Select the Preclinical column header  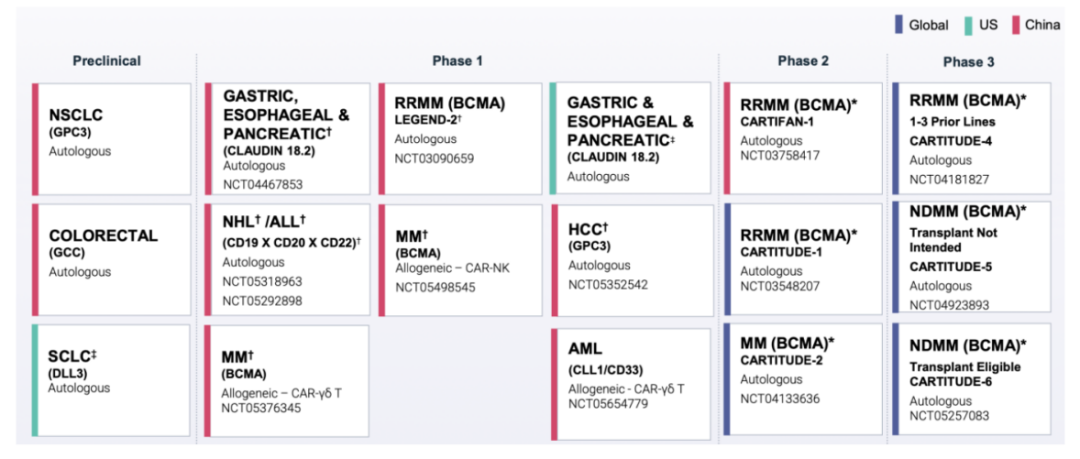[x=106, y=61]
